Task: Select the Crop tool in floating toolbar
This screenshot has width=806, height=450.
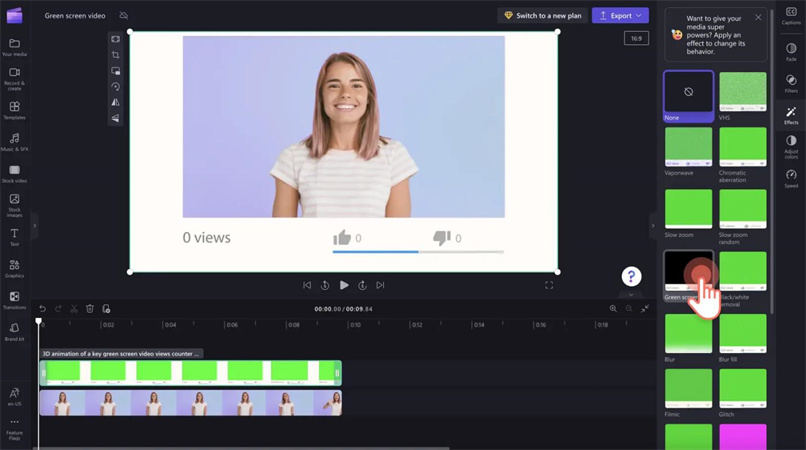Action: [116, 55]
